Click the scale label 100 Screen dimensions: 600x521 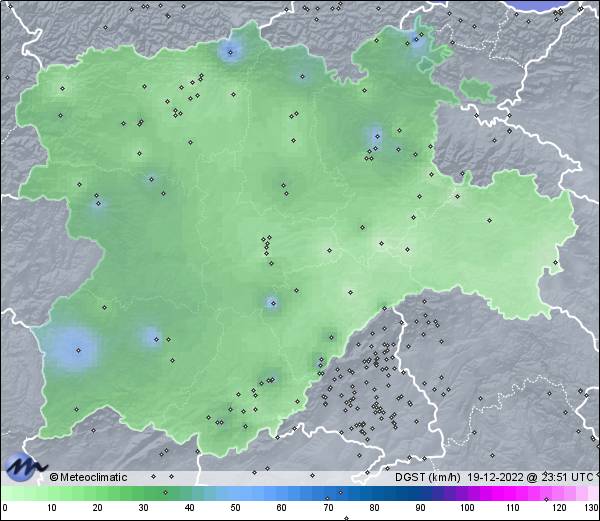pos(467,508)
